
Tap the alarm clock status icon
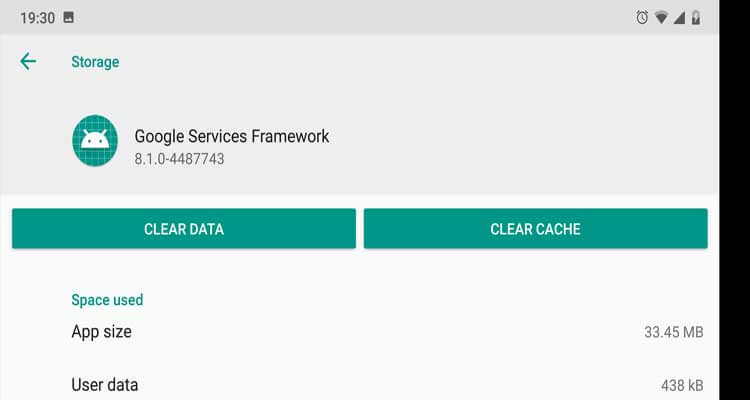tap(641, 17)
